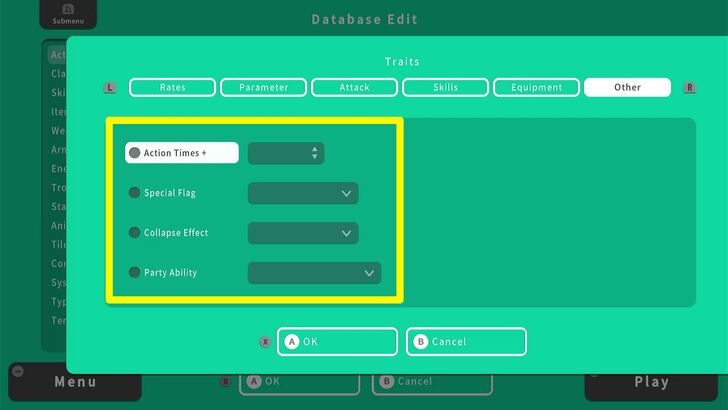Image resolution: width=728 pixels, height=410 pixels.
Task: Open the Special Flag dropdown
Action: click(x=303, y=193)
